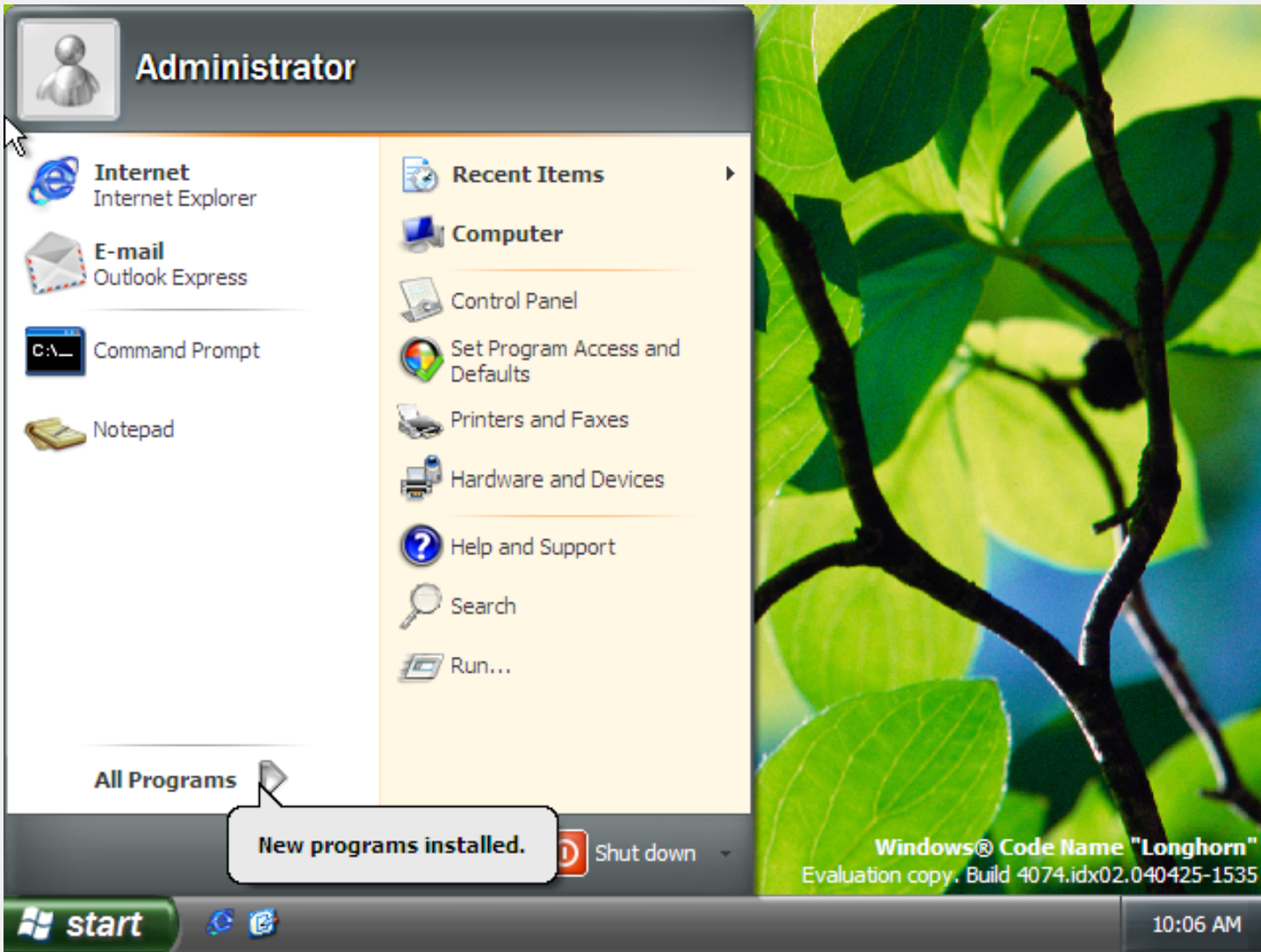Click the New programs installed balloon
1261x952 pixels.
tap(392, 845)
